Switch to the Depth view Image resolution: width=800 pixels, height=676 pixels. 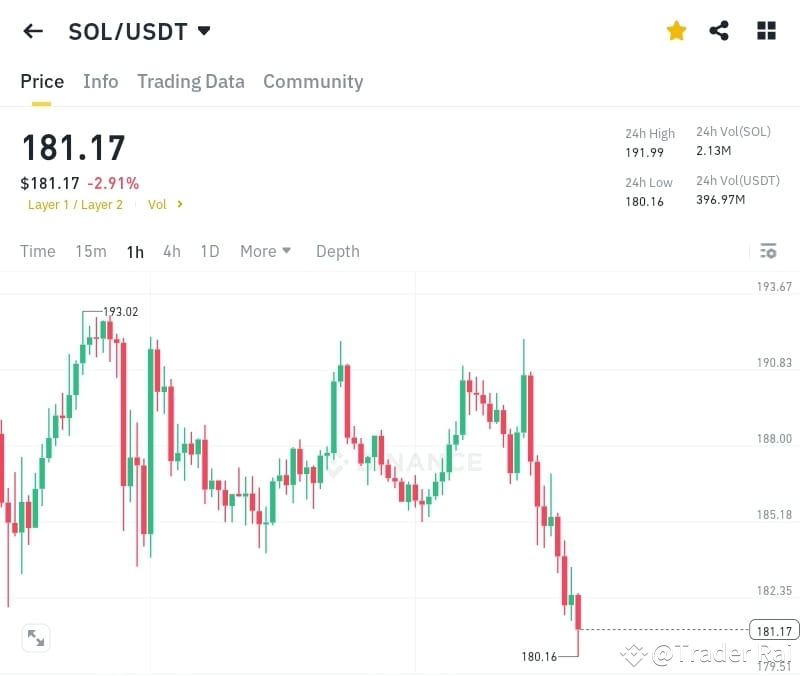pyautogui.click(x=337, y=251)
